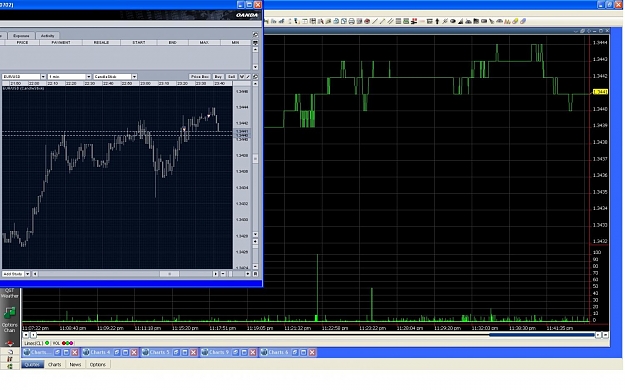Close the Charts 5 window tab
The image size is (625, 390).
pyautogui.click(x=193, y=353)
